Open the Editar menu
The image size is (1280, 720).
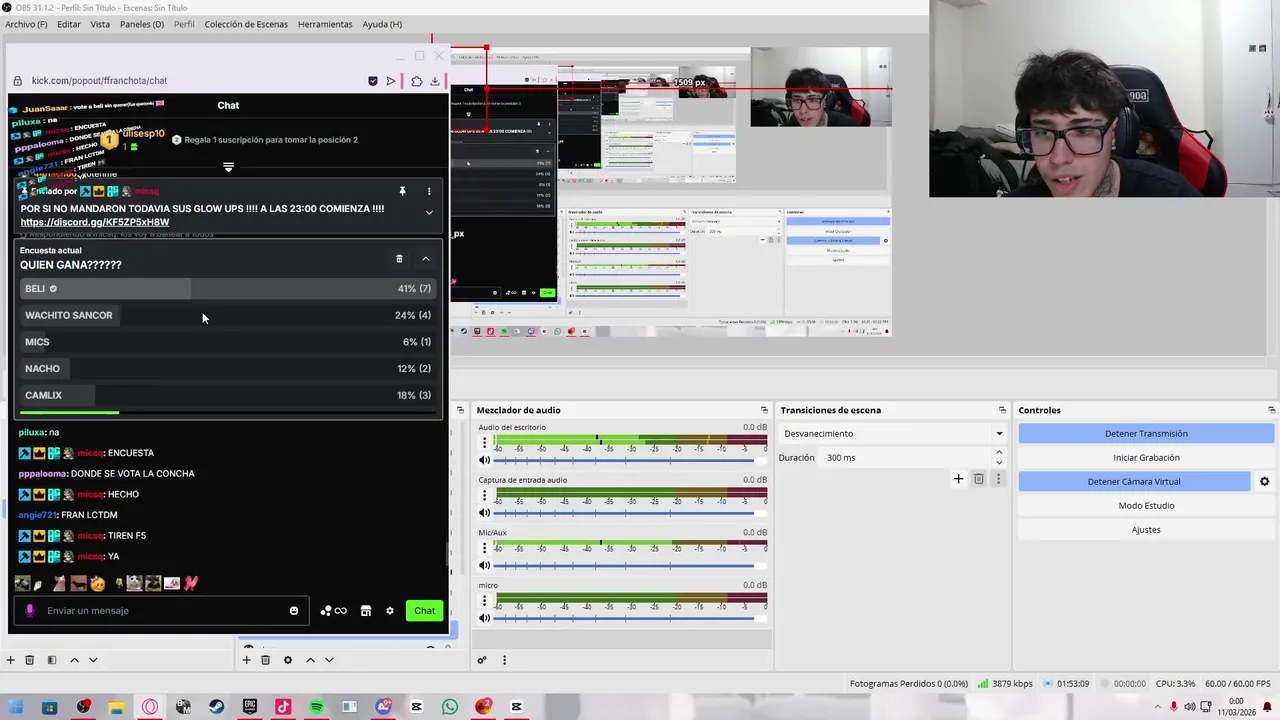pos(69,24)
